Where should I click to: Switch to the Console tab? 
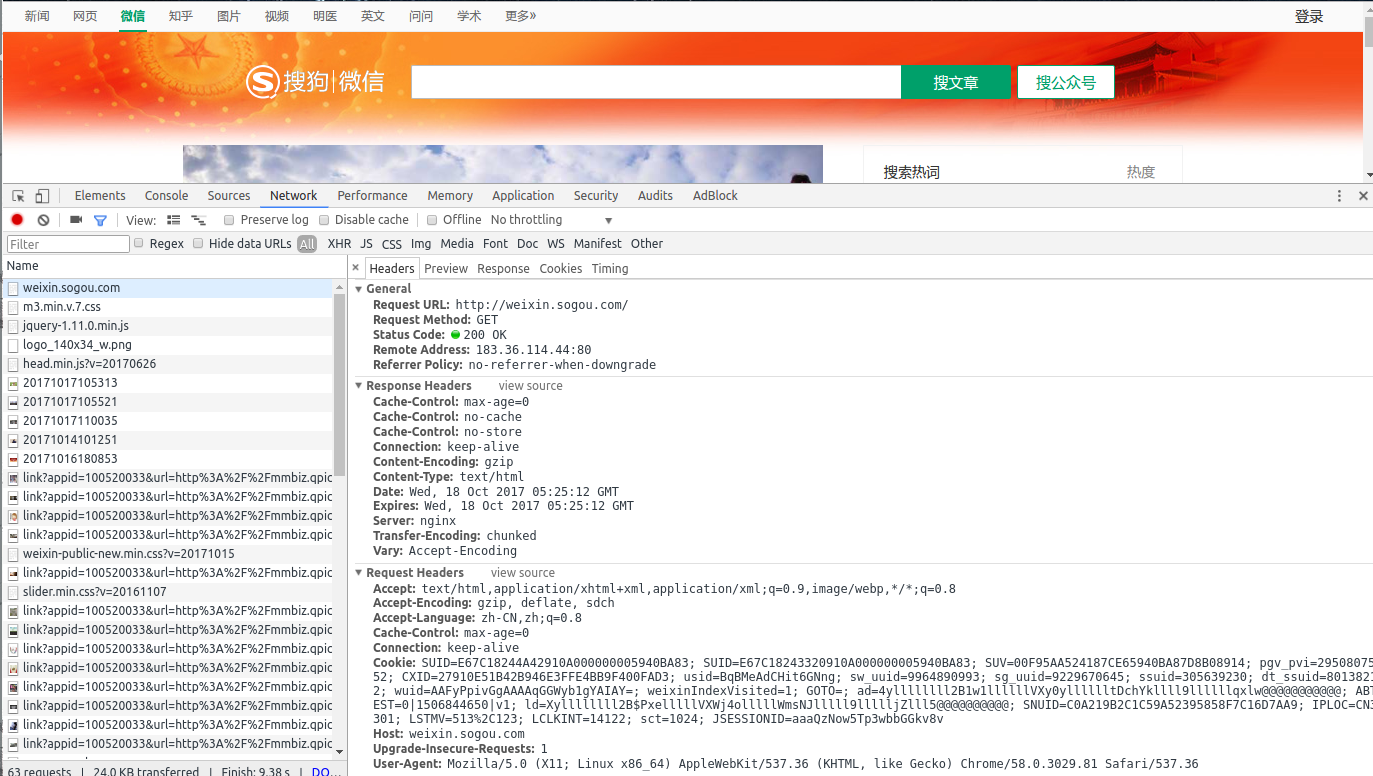click(166, 196)
